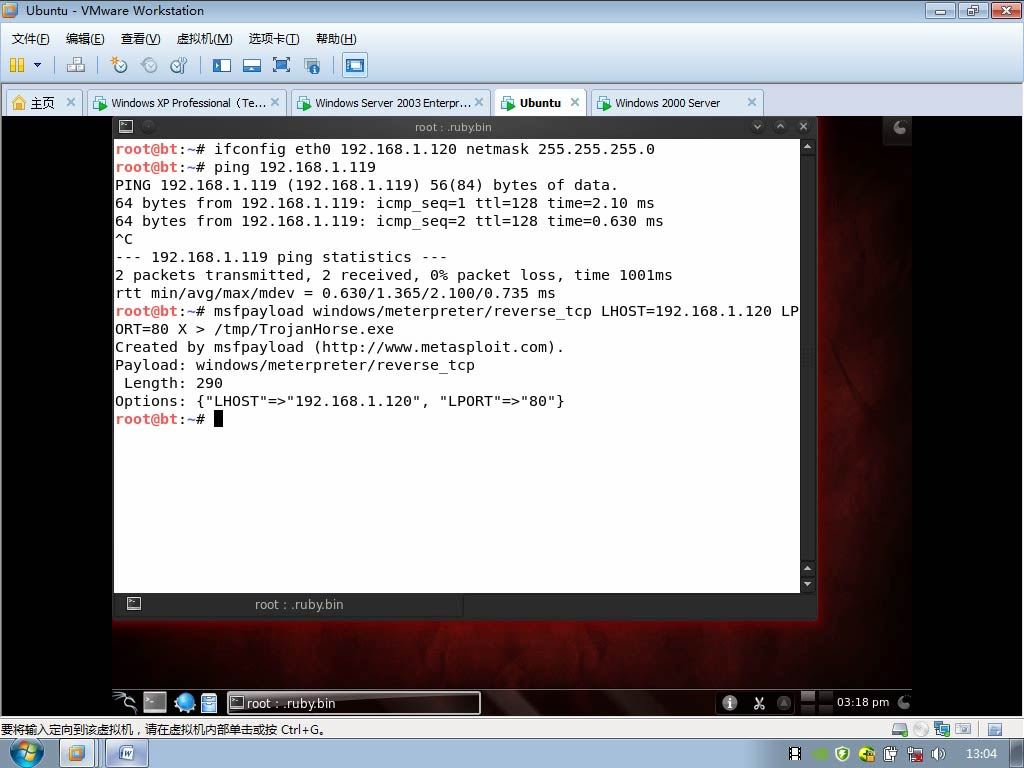Click VMware status bar CD/DVD icon
The width and height of the screenshot is (1024, 768).
pos(921,729)
